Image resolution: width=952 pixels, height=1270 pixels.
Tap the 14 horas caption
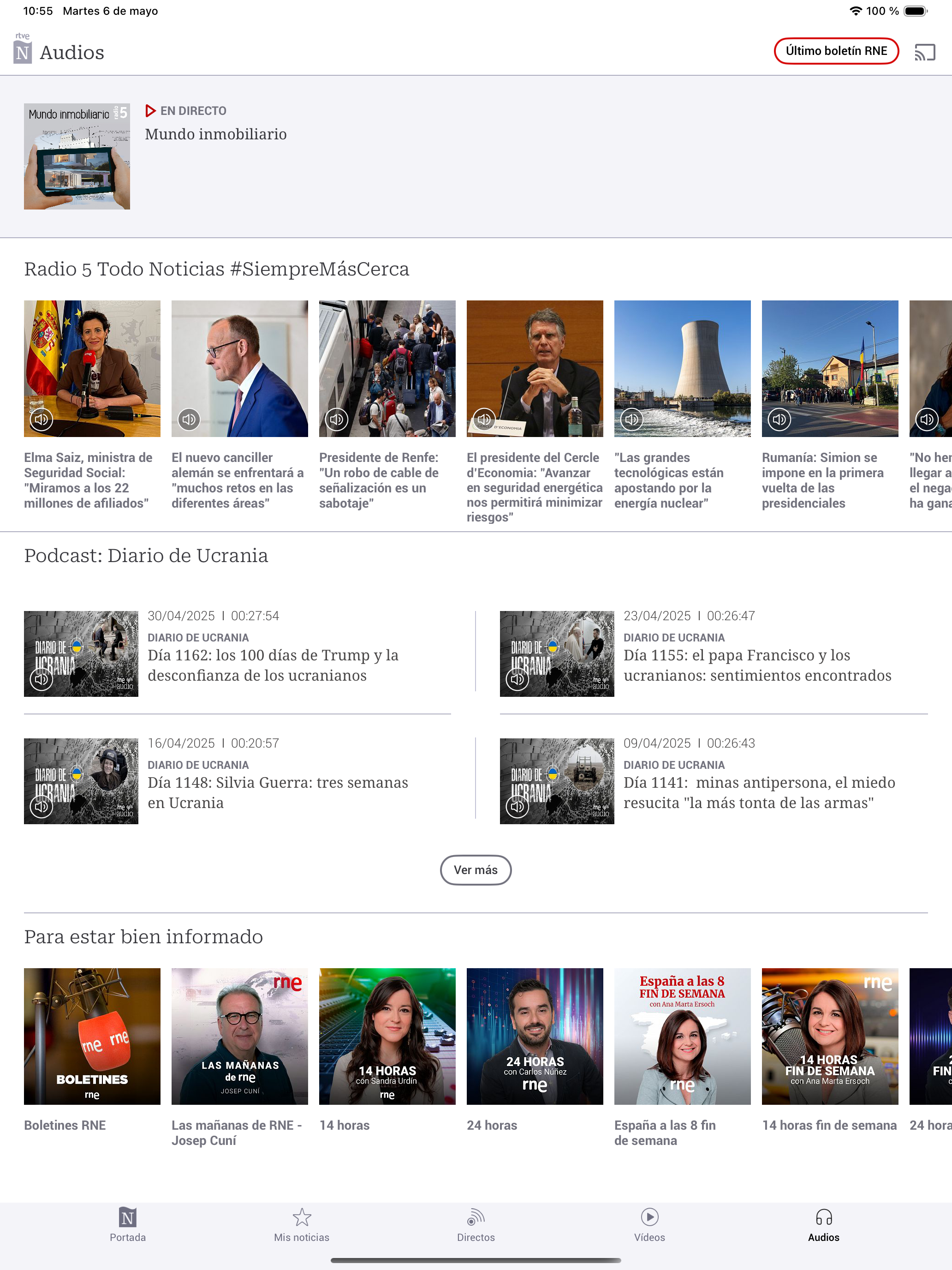click(344, 1125)
